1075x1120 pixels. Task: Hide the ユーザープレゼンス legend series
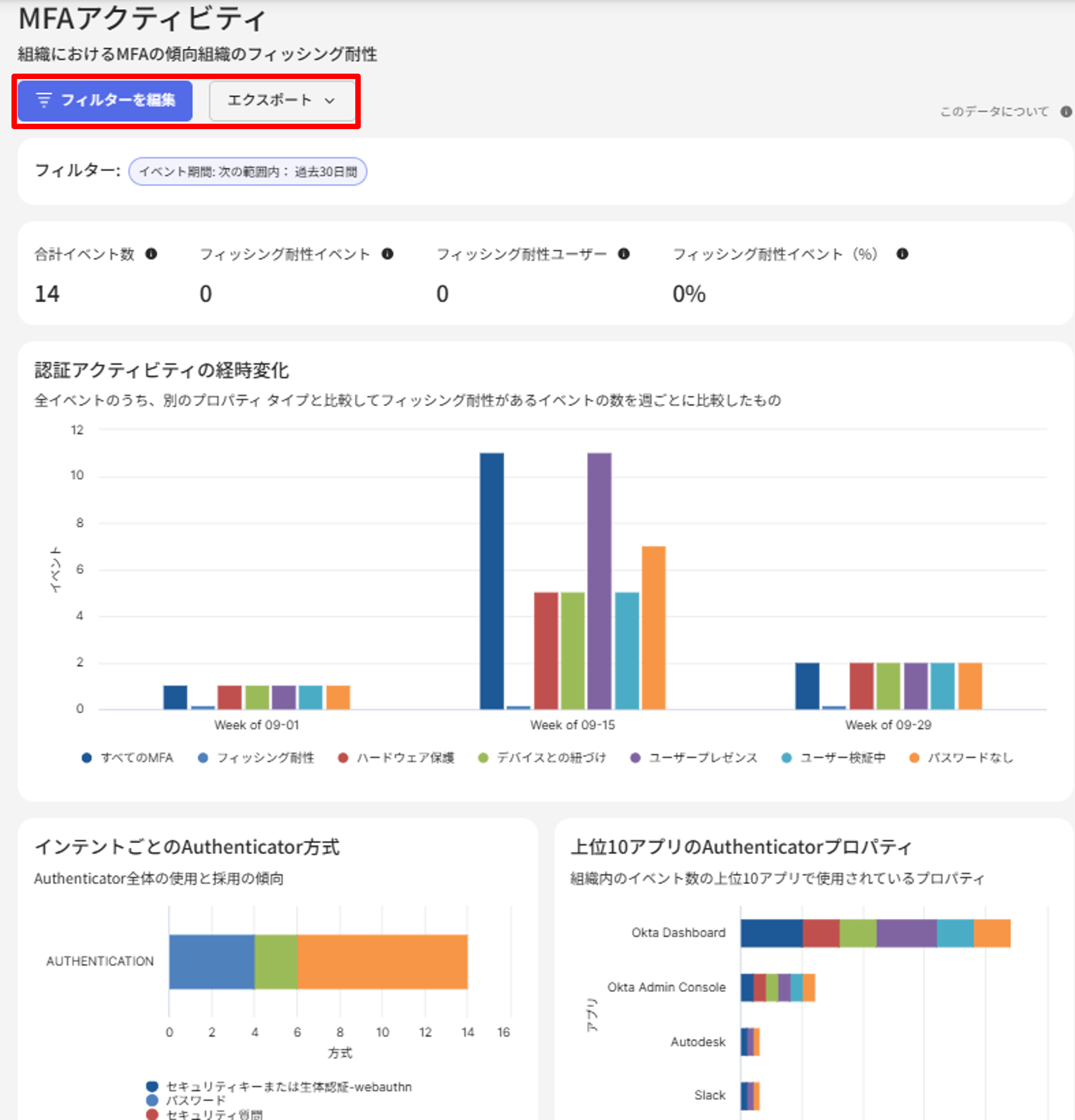click(694, 758)
